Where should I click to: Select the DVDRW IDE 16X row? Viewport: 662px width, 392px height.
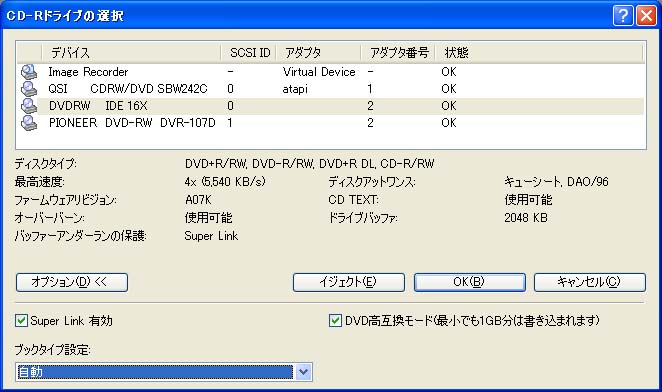click(x=331, y=106)
